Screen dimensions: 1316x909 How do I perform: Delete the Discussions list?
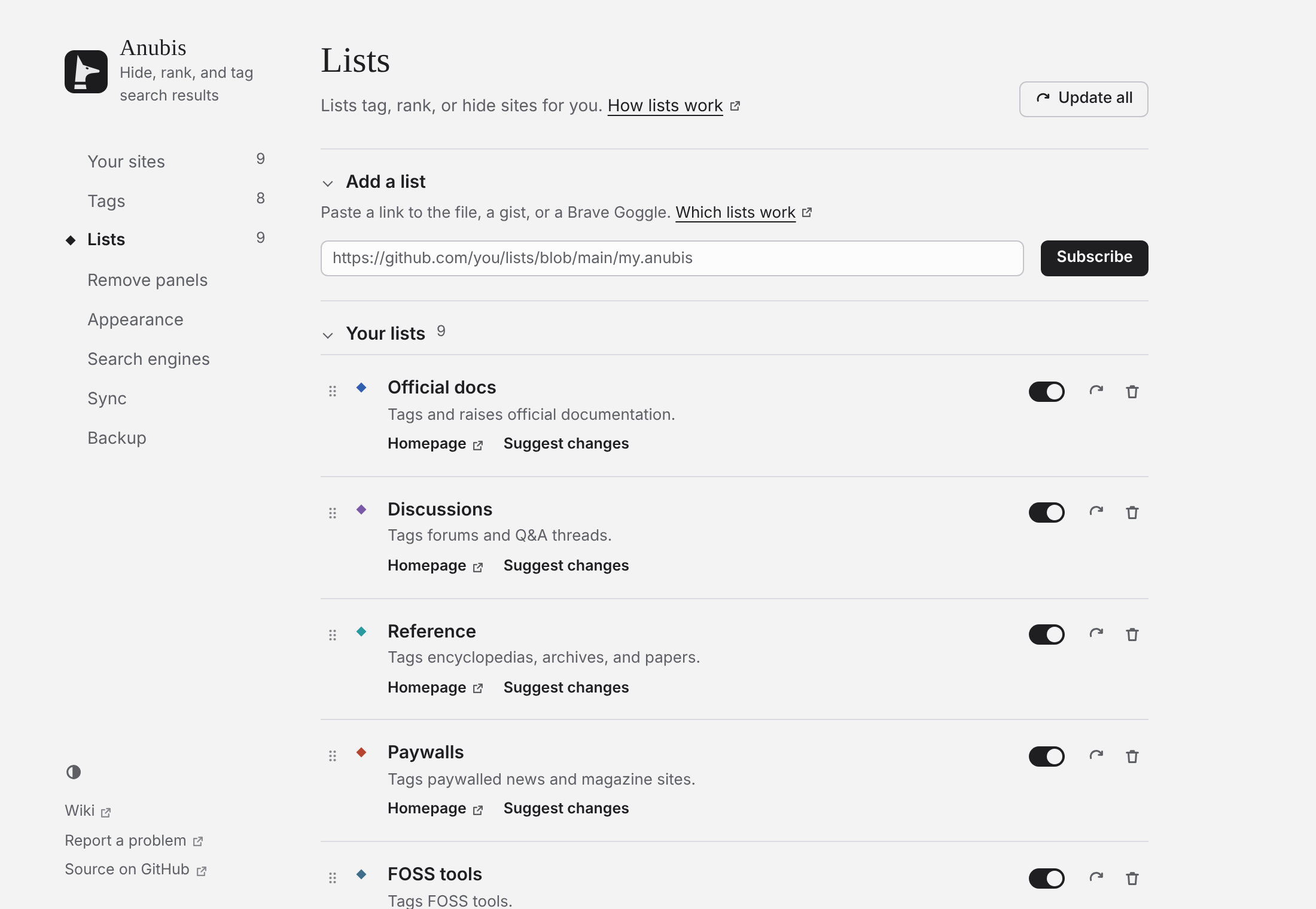pyautogui.click(x=1132, y=513)
